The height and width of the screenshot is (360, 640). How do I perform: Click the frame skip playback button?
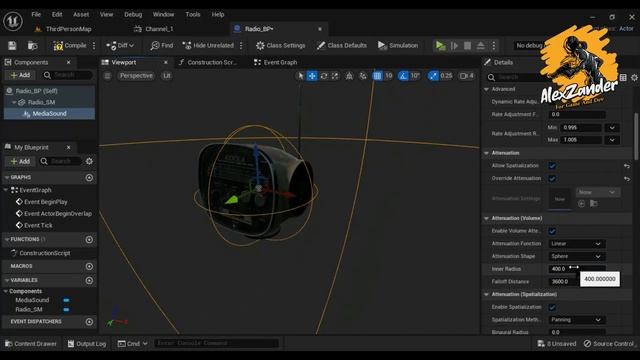coord(454,45)
